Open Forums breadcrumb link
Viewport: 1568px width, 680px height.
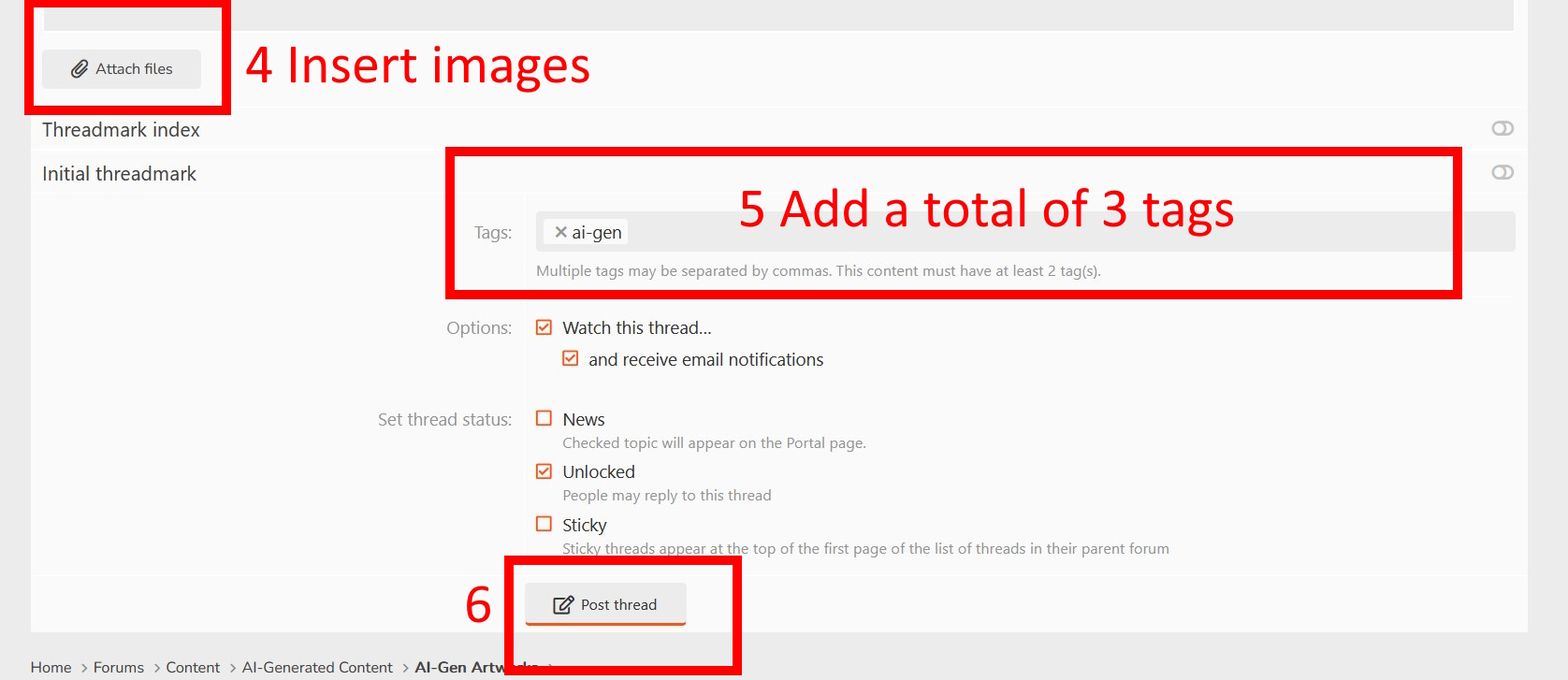pos(119,667)
